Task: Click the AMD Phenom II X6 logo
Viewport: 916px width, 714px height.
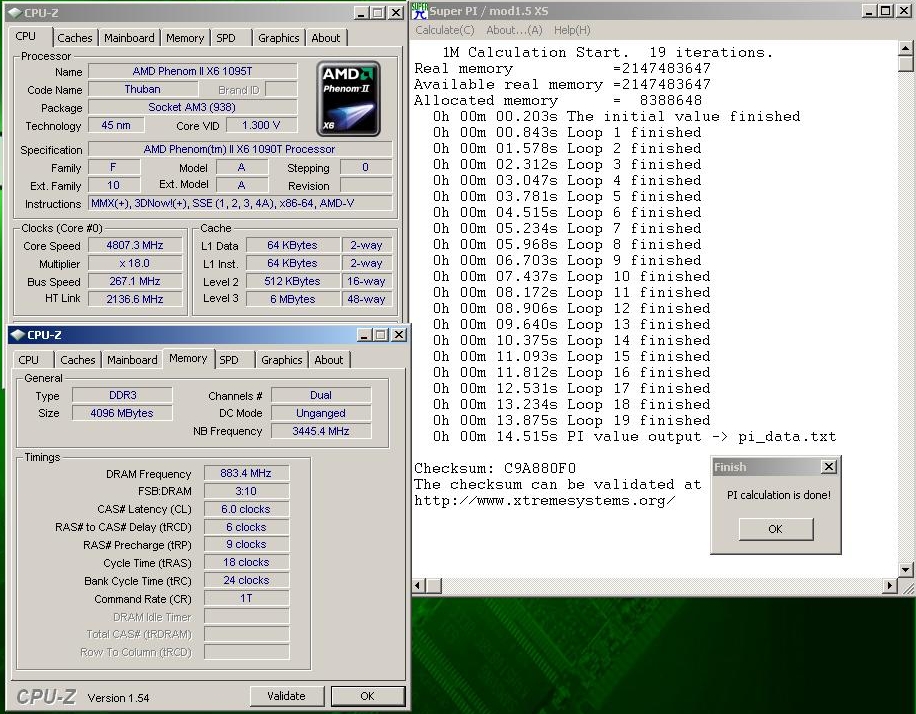Action: coord(348,97)
